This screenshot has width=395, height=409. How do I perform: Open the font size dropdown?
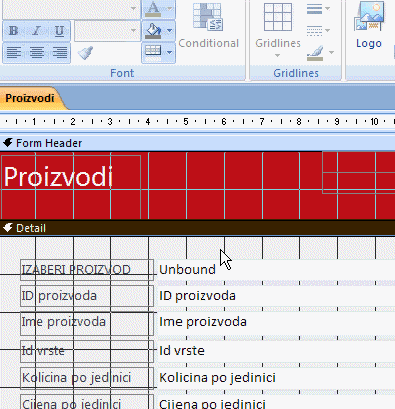pyautogui.click(x=133, y=31)
